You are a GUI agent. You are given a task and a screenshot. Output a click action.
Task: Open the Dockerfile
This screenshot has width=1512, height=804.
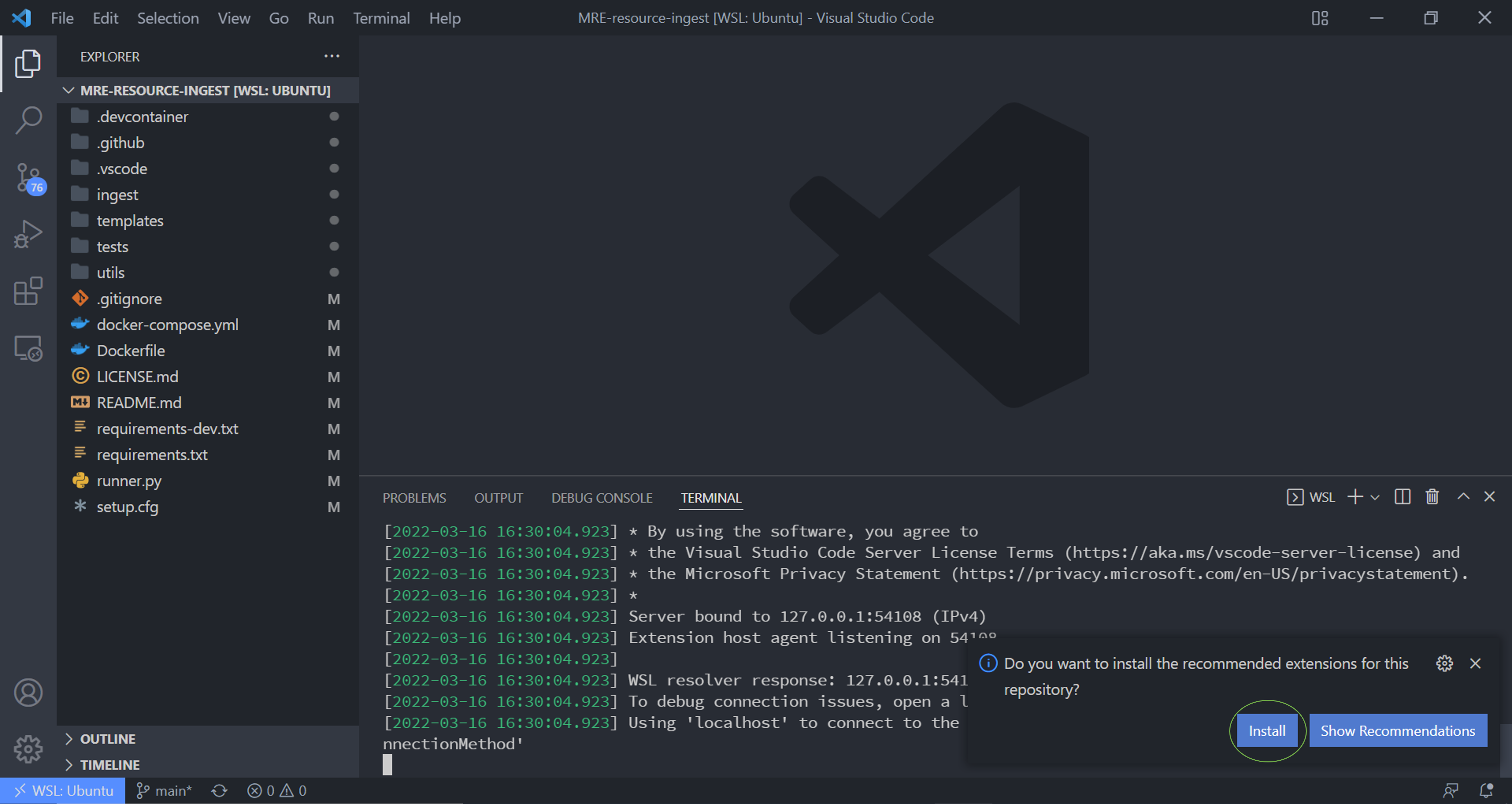208,351
